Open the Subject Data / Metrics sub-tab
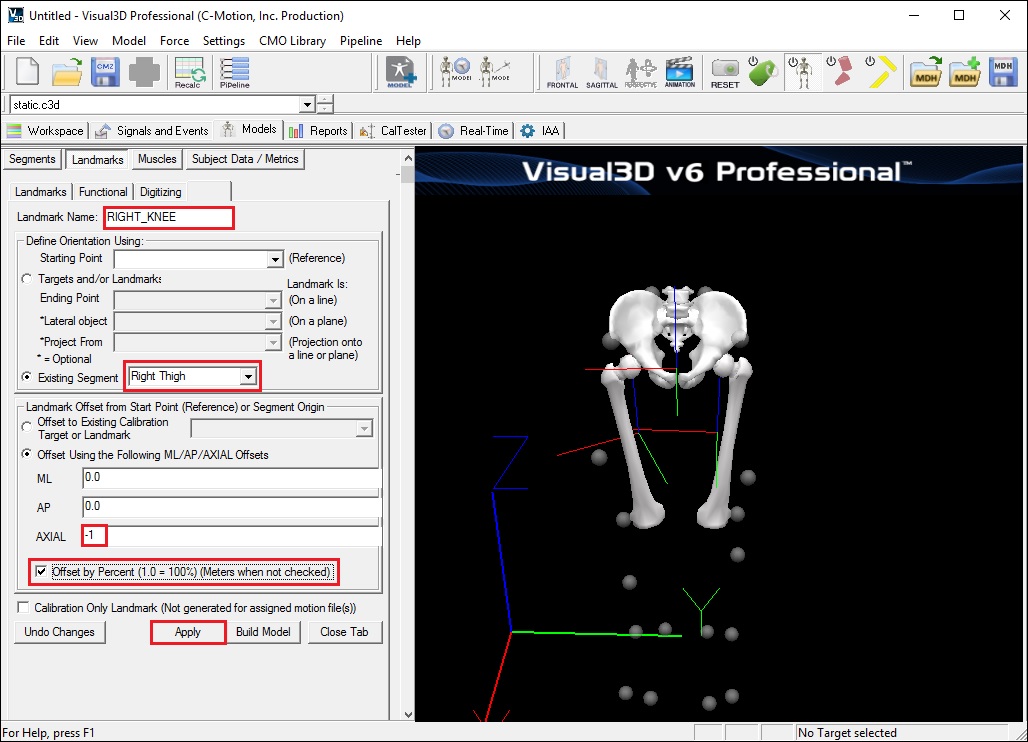The image size is (1028, 742). (x=245, y=159)
